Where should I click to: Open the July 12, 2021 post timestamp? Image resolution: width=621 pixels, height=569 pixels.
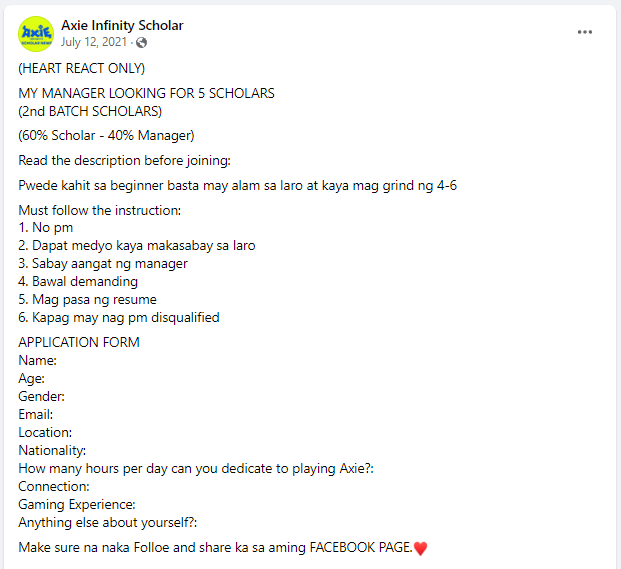(x=93, y=42)
